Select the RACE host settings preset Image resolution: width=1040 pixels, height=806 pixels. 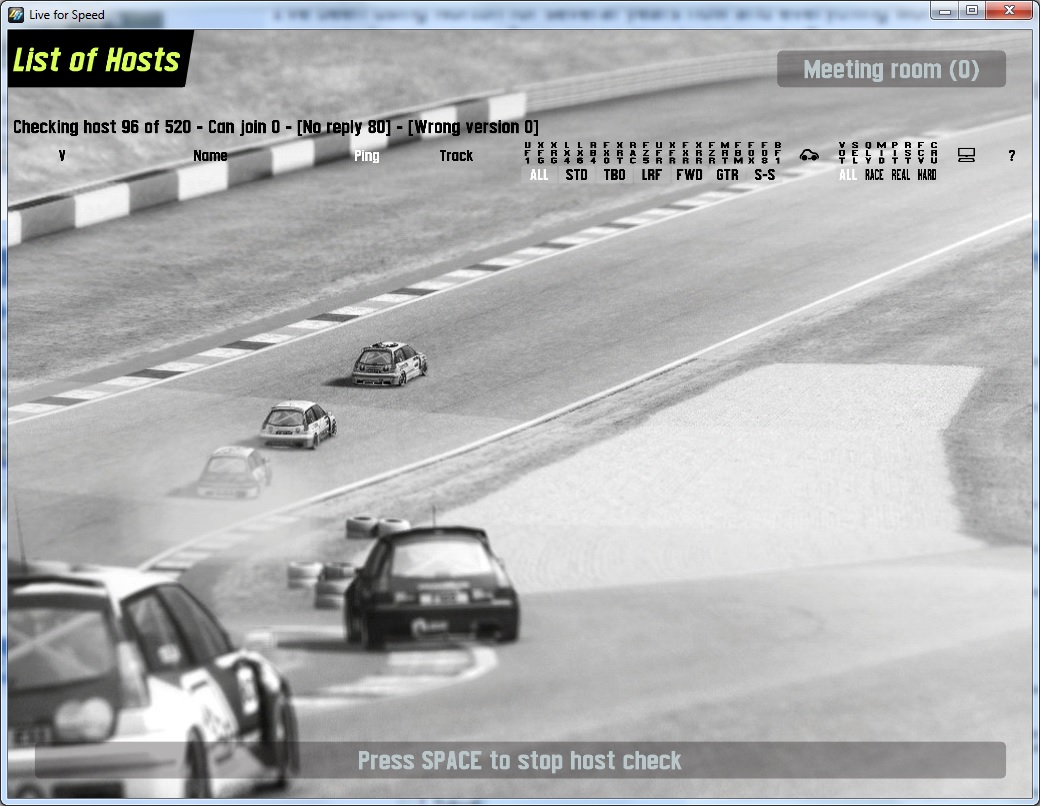pos(874,174)
